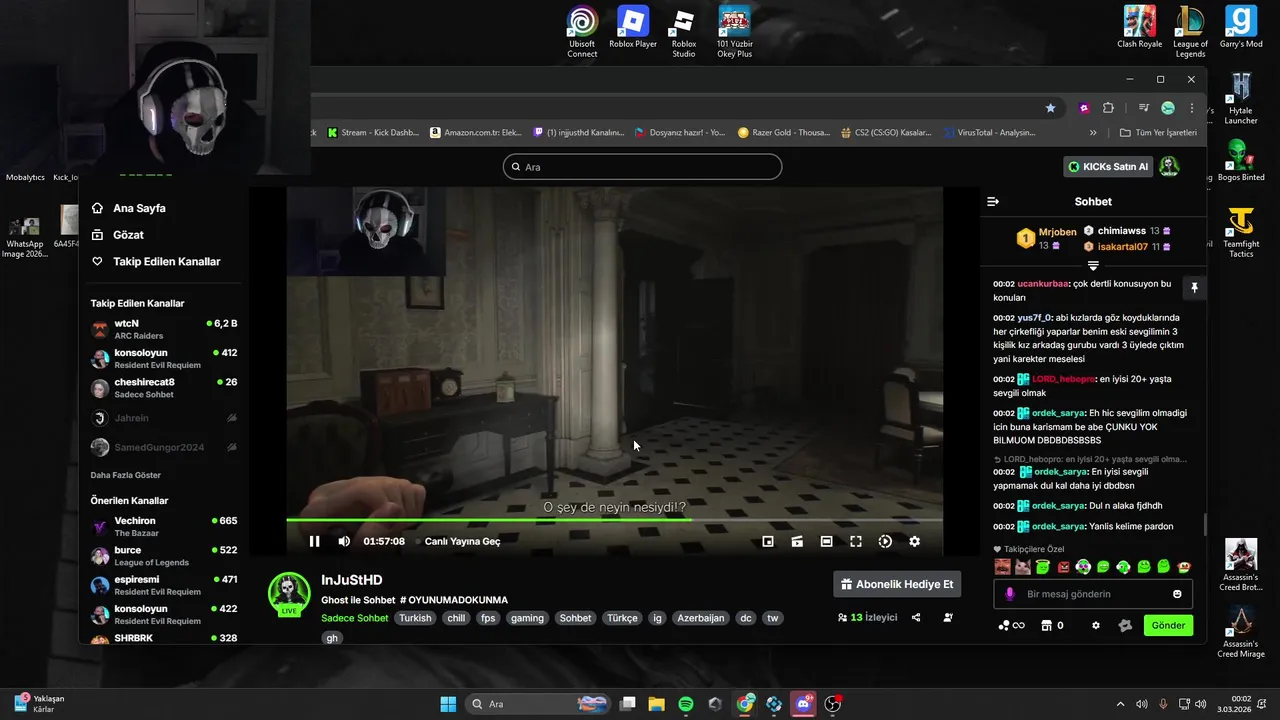
Task: Click the follow user icon
Action: [948, 618]
